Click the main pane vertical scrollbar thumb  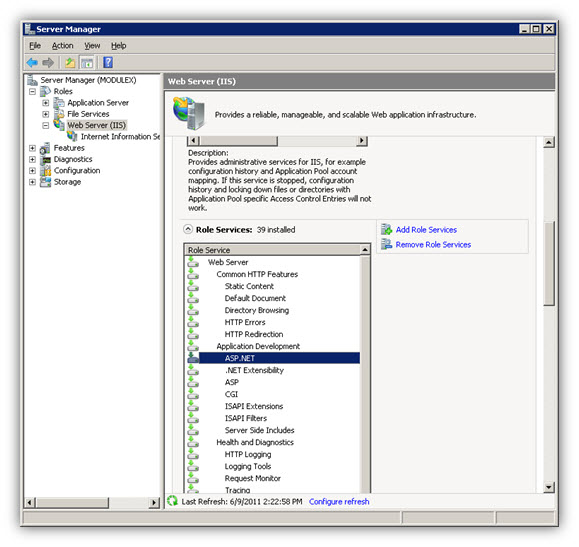[549, 263]
